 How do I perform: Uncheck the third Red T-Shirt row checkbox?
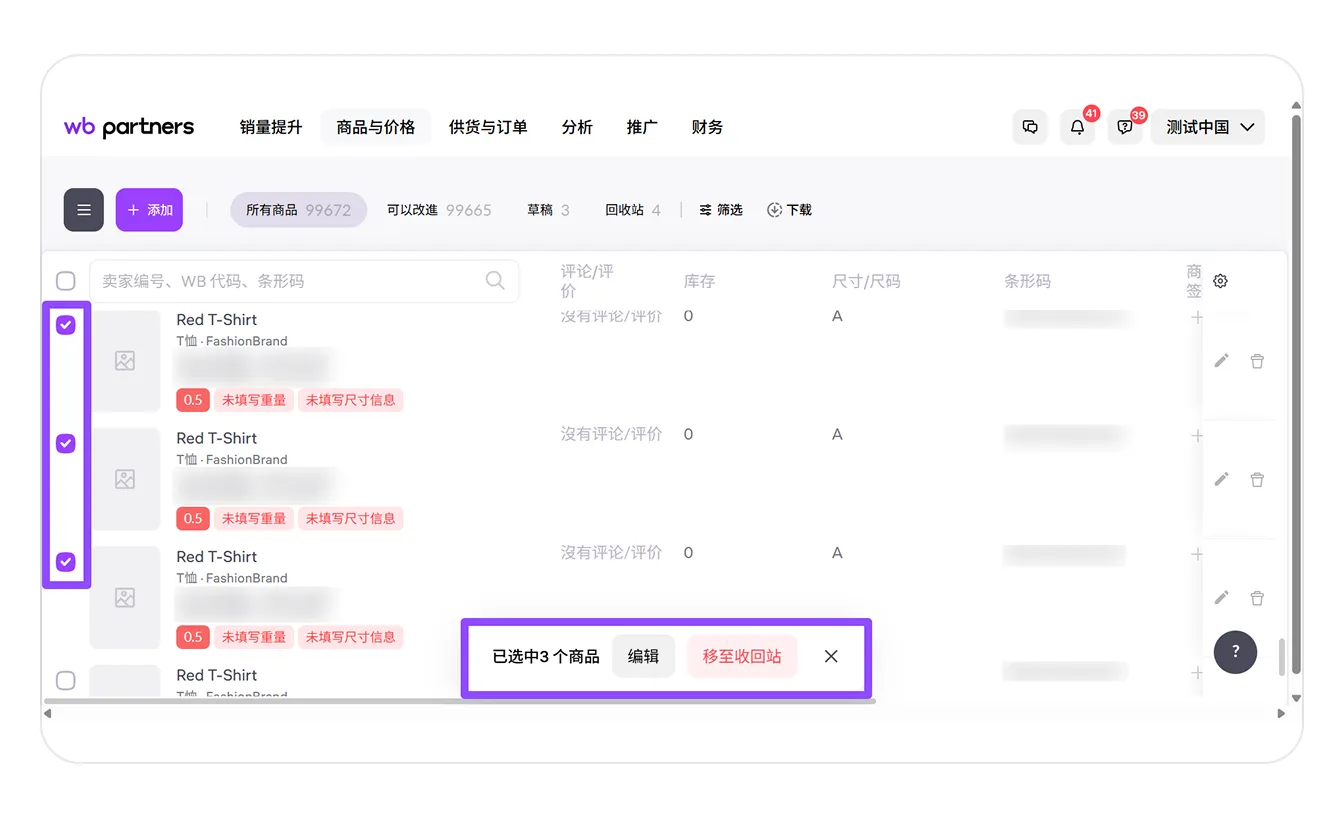point(66,562)
